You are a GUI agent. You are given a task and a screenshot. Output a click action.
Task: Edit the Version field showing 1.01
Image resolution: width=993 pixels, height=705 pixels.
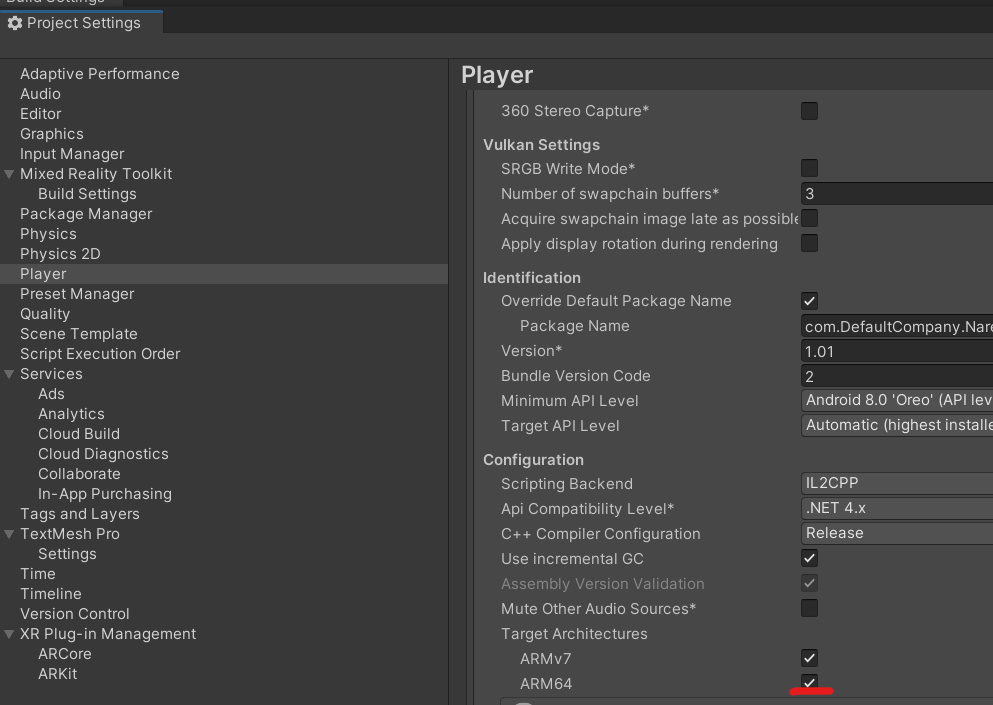point(897,352)
